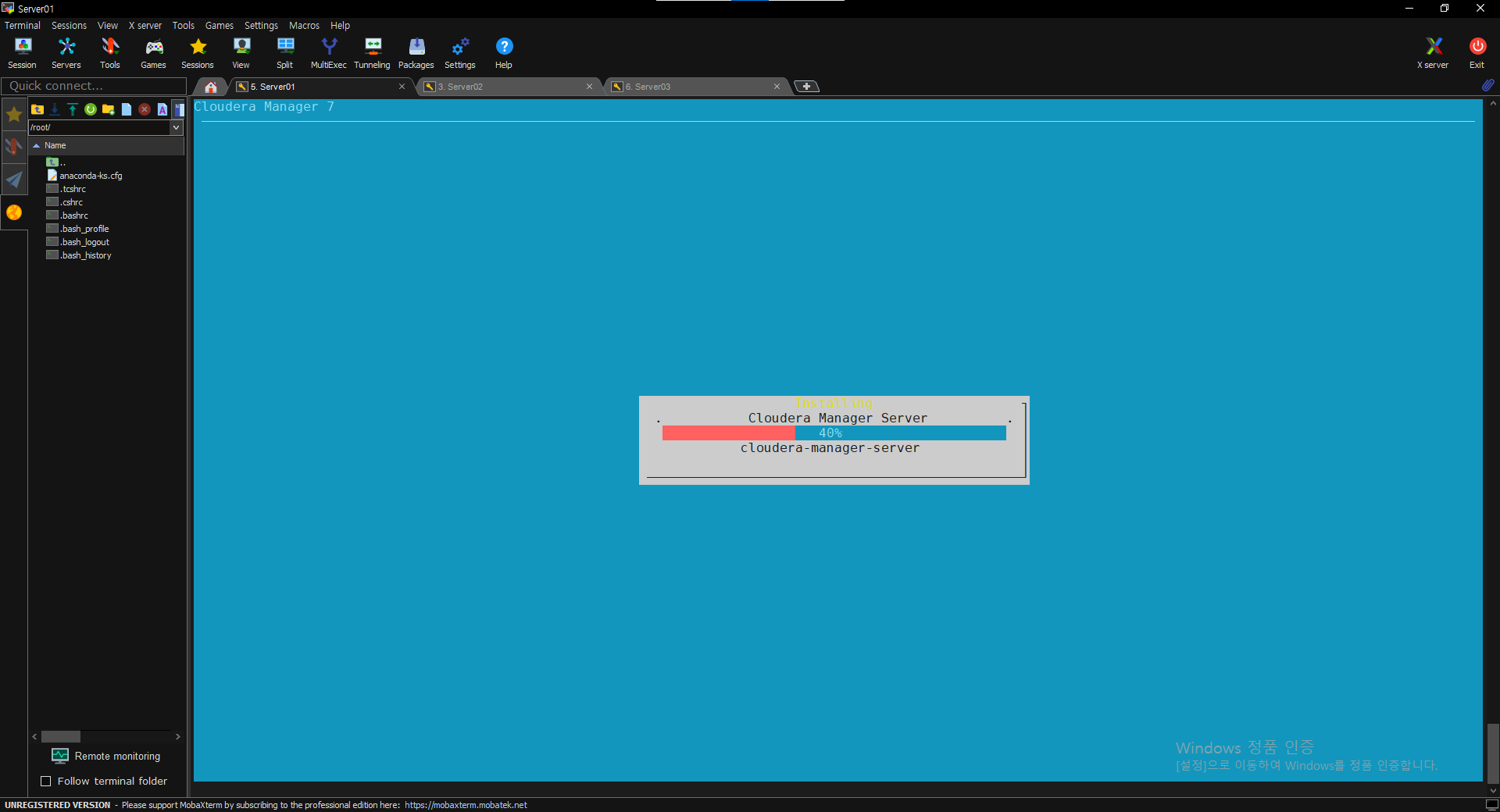Open the Games menu
Viewport: 1500px width, 812px height.
tap(220, 26)
